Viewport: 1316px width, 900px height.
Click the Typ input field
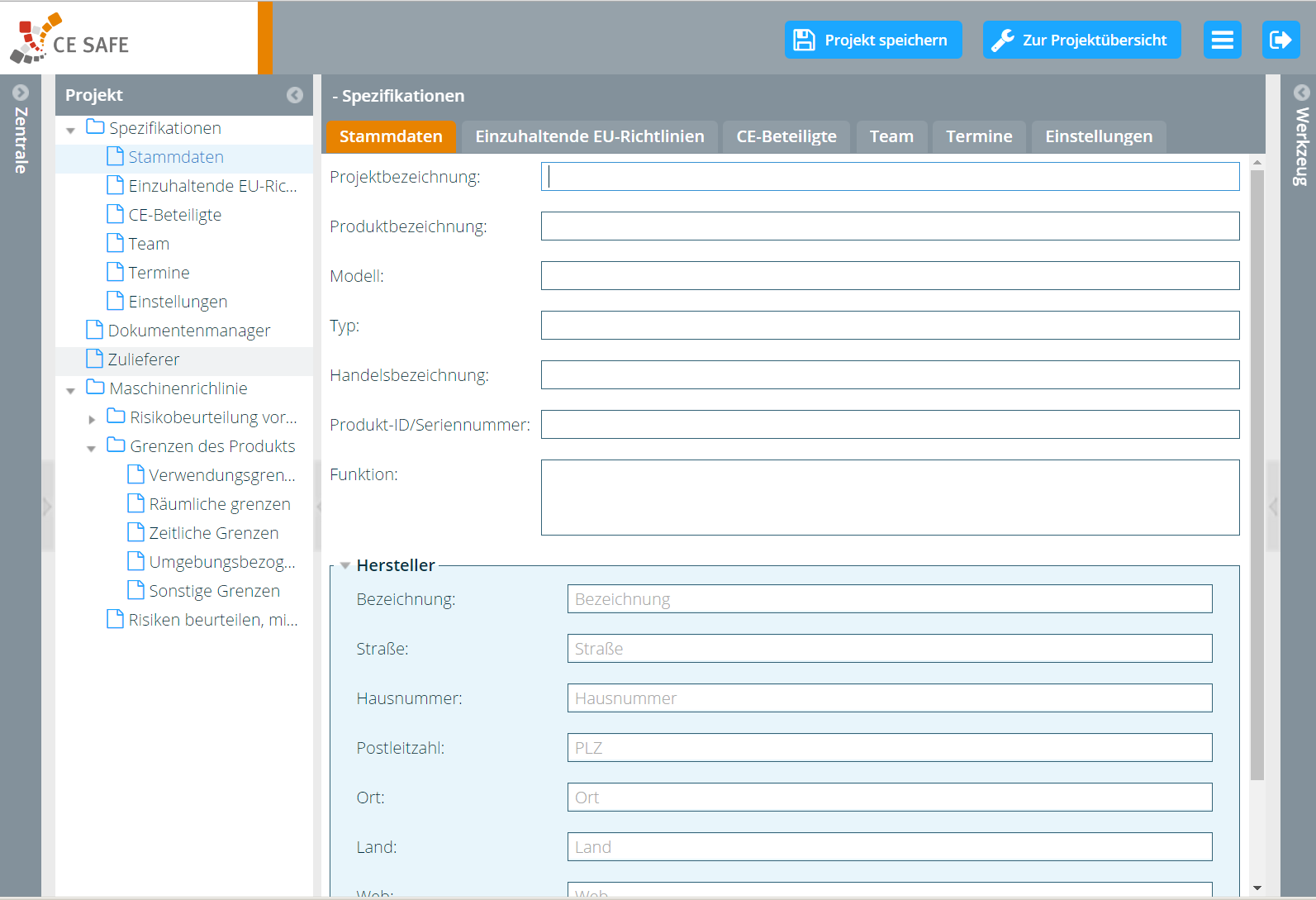click(x=890, y=325)
